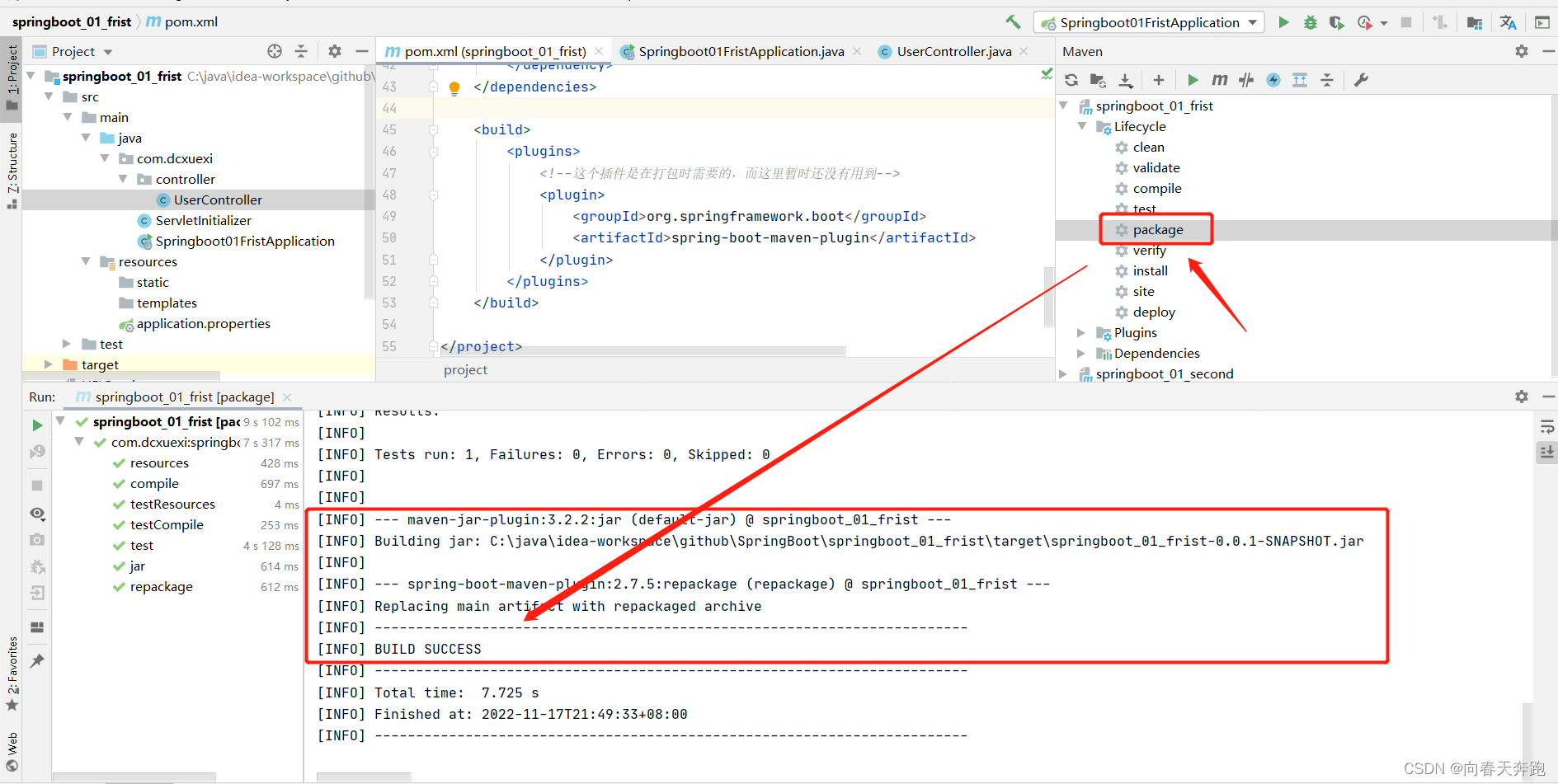This screenshot has width=1558, height=784.
Task: Add Maven Project with plus icon
Action: (x=1159, y=80)
